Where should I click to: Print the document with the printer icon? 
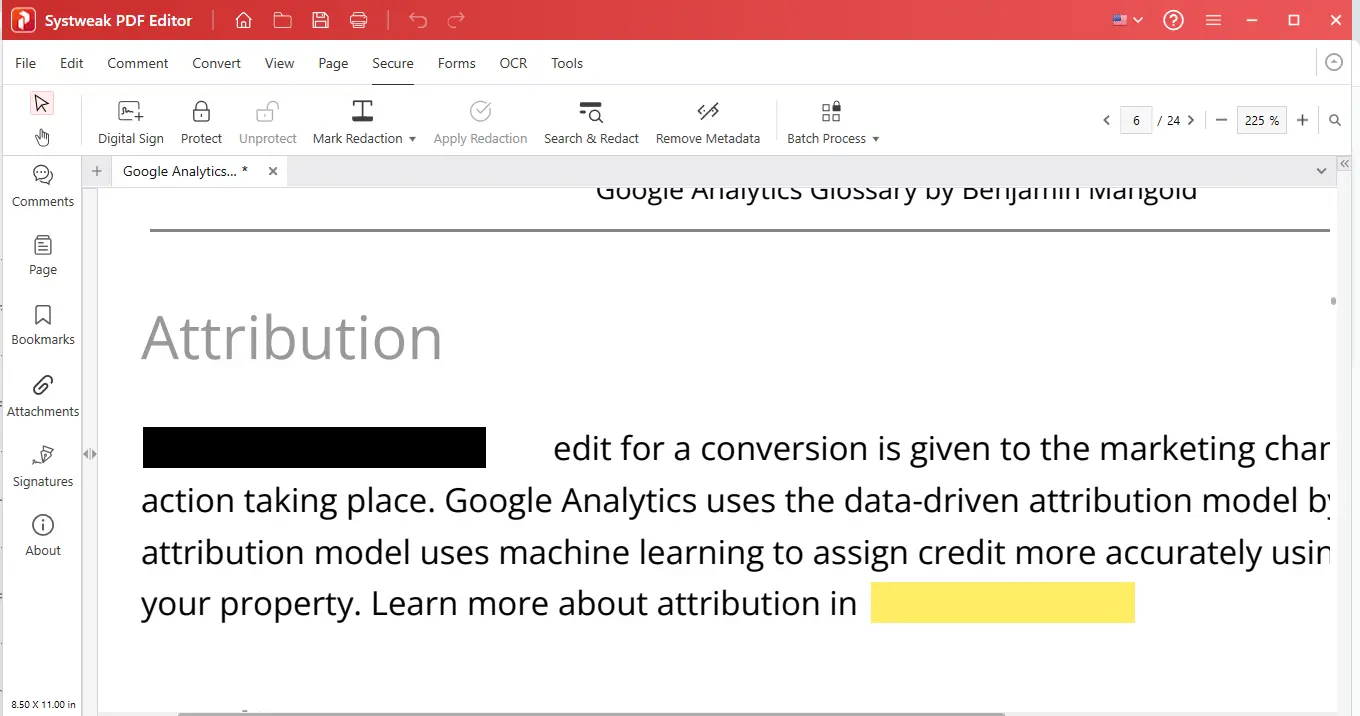[x=359, y=20]
